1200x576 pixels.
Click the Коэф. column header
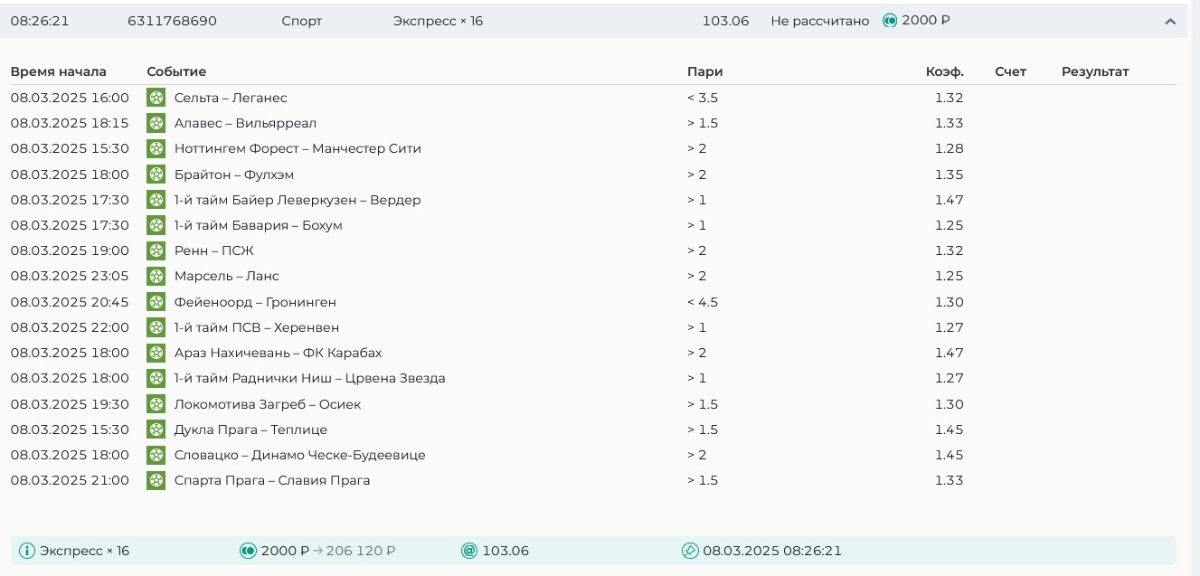[945, 72]
